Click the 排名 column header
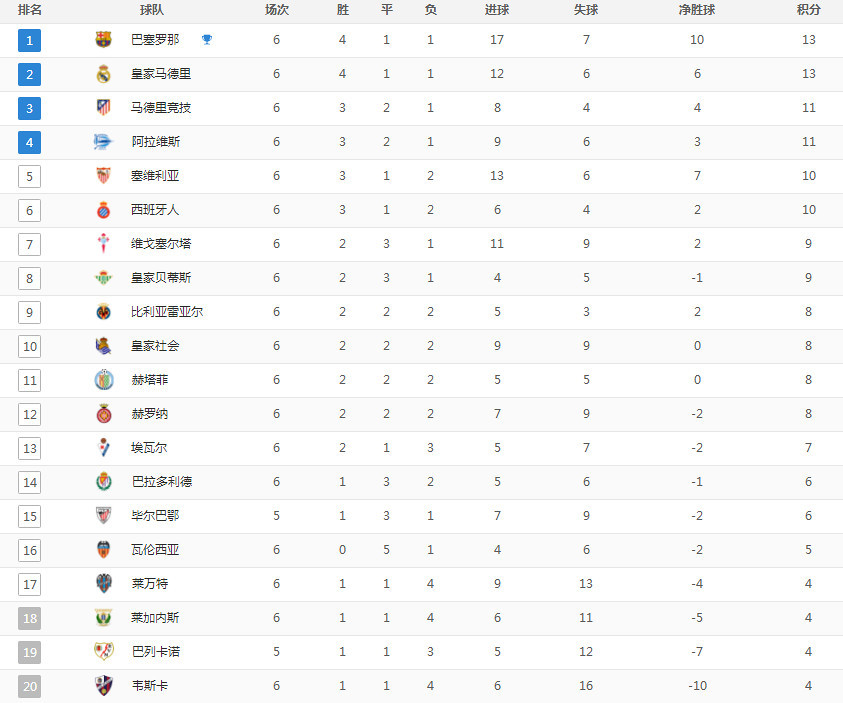 tap(30, 10)
